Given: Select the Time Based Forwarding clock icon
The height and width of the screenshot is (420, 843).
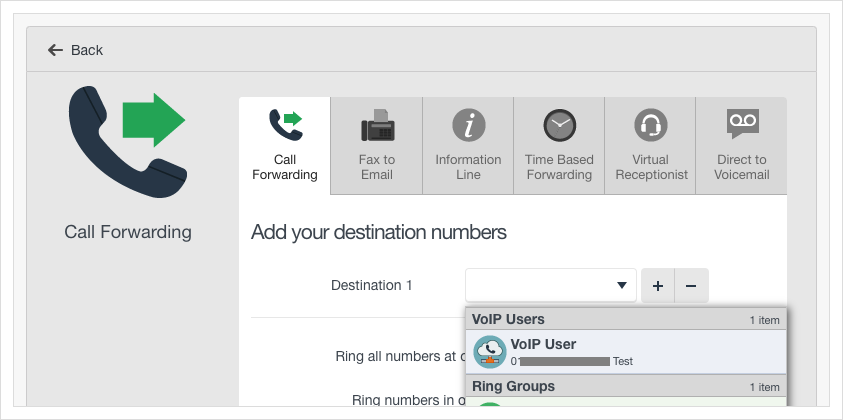Looking at the screenshot, I should tap(560, 125).
